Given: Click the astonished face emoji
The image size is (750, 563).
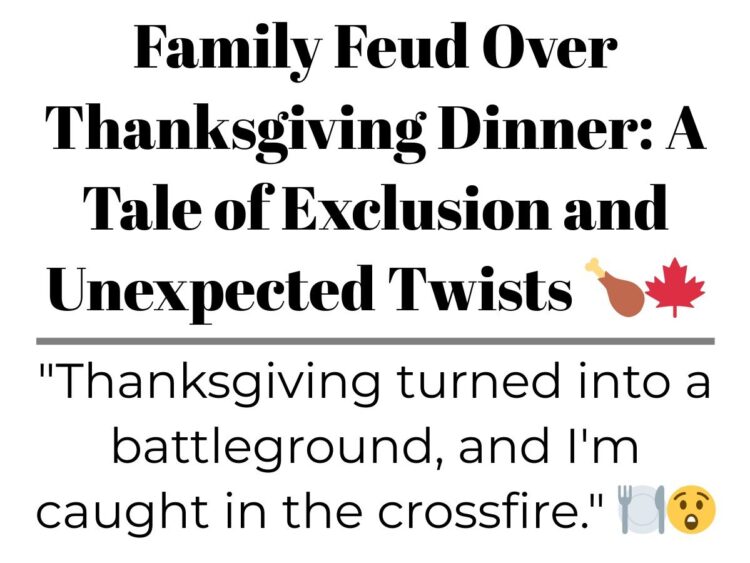Looking at the screenshot, I should tap(691, 509).
